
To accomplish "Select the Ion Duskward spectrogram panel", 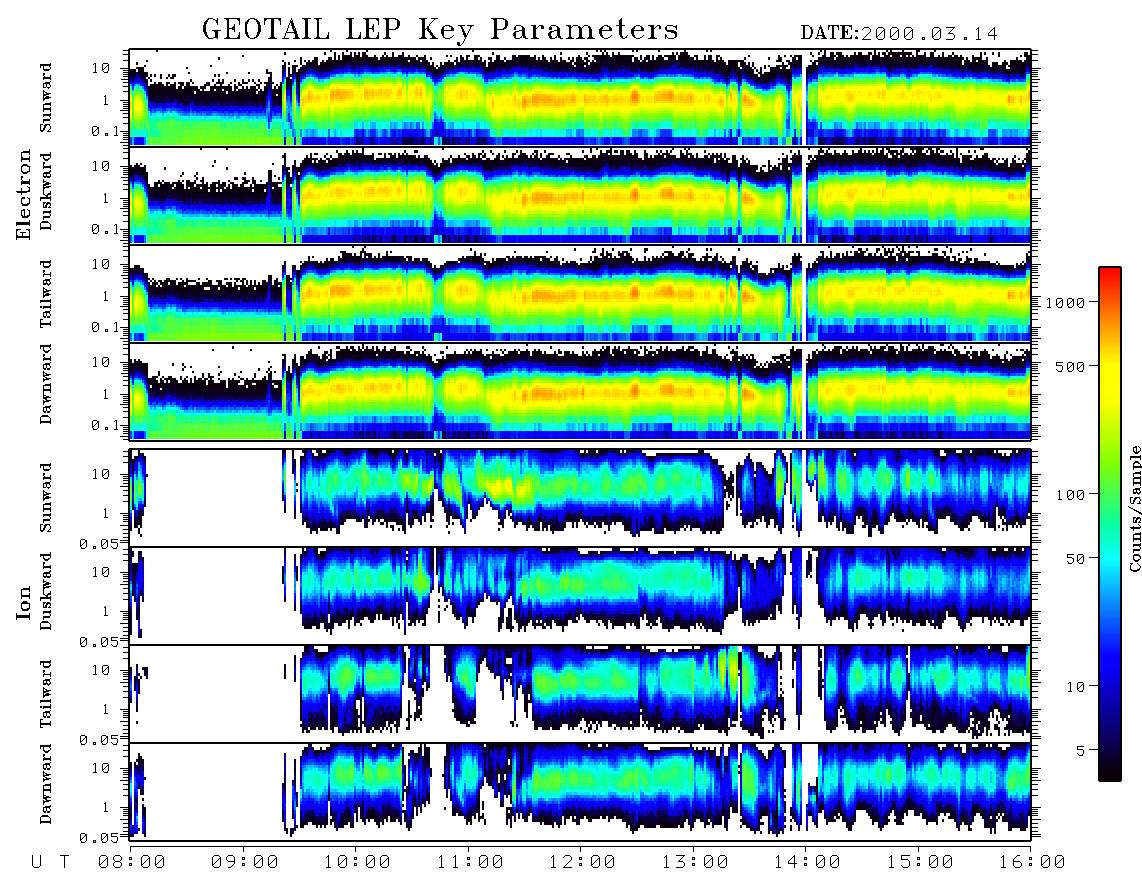I will pos(580,595).
